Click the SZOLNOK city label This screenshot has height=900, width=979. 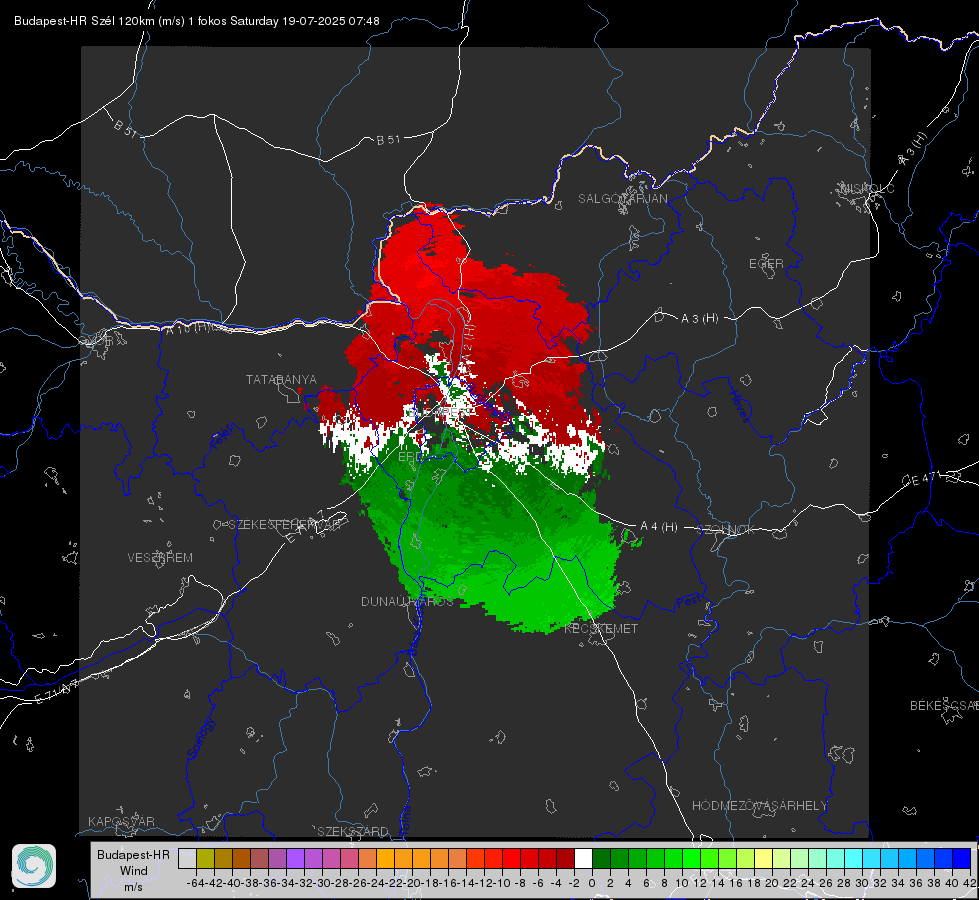(x=726, y=530)
